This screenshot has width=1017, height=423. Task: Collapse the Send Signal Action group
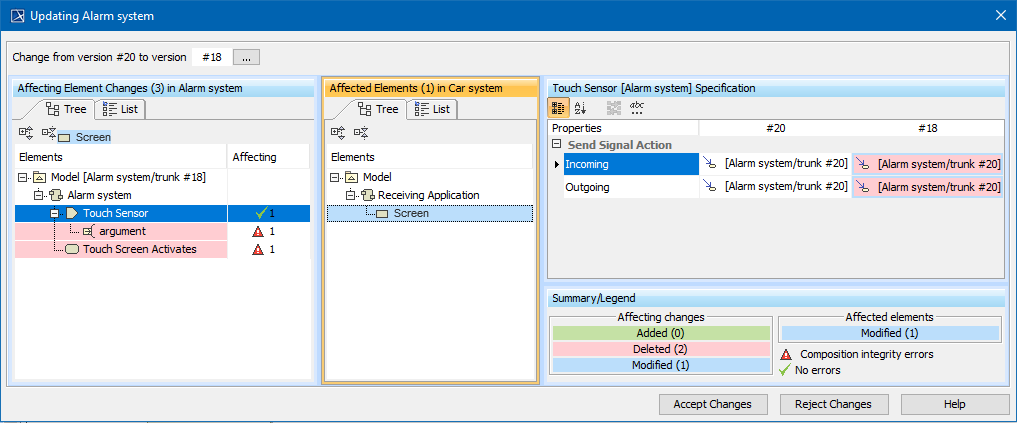click(x=556, y=145)
